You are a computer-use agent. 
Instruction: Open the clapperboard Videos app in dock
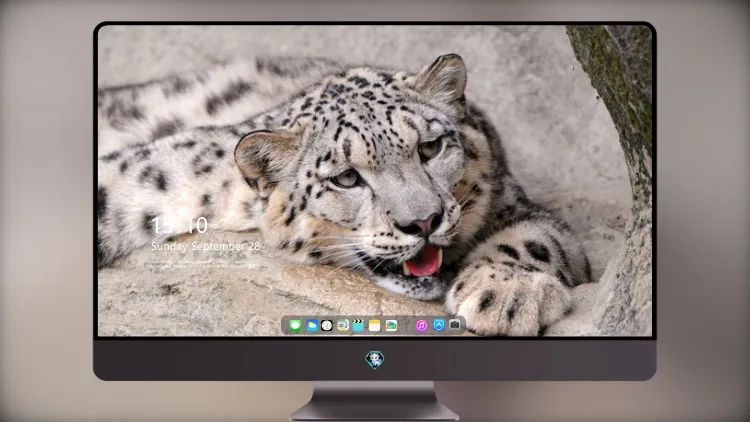tap(358, 326)
